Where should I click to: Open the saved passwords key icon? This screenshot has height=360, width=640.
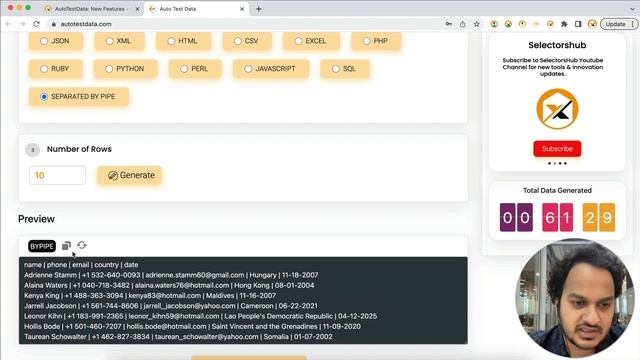point(449,24)
